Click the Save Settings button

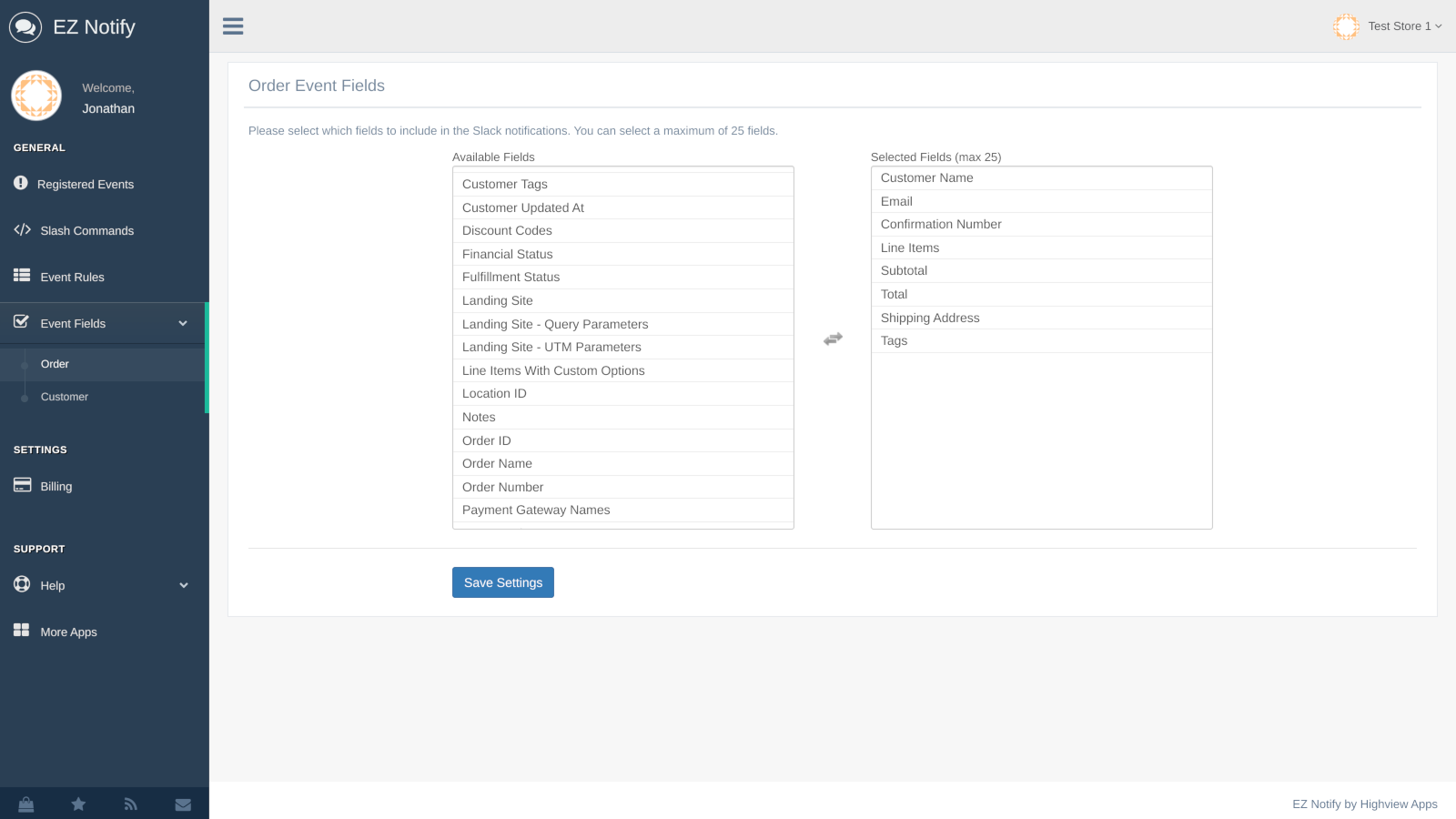click(502, 581)
